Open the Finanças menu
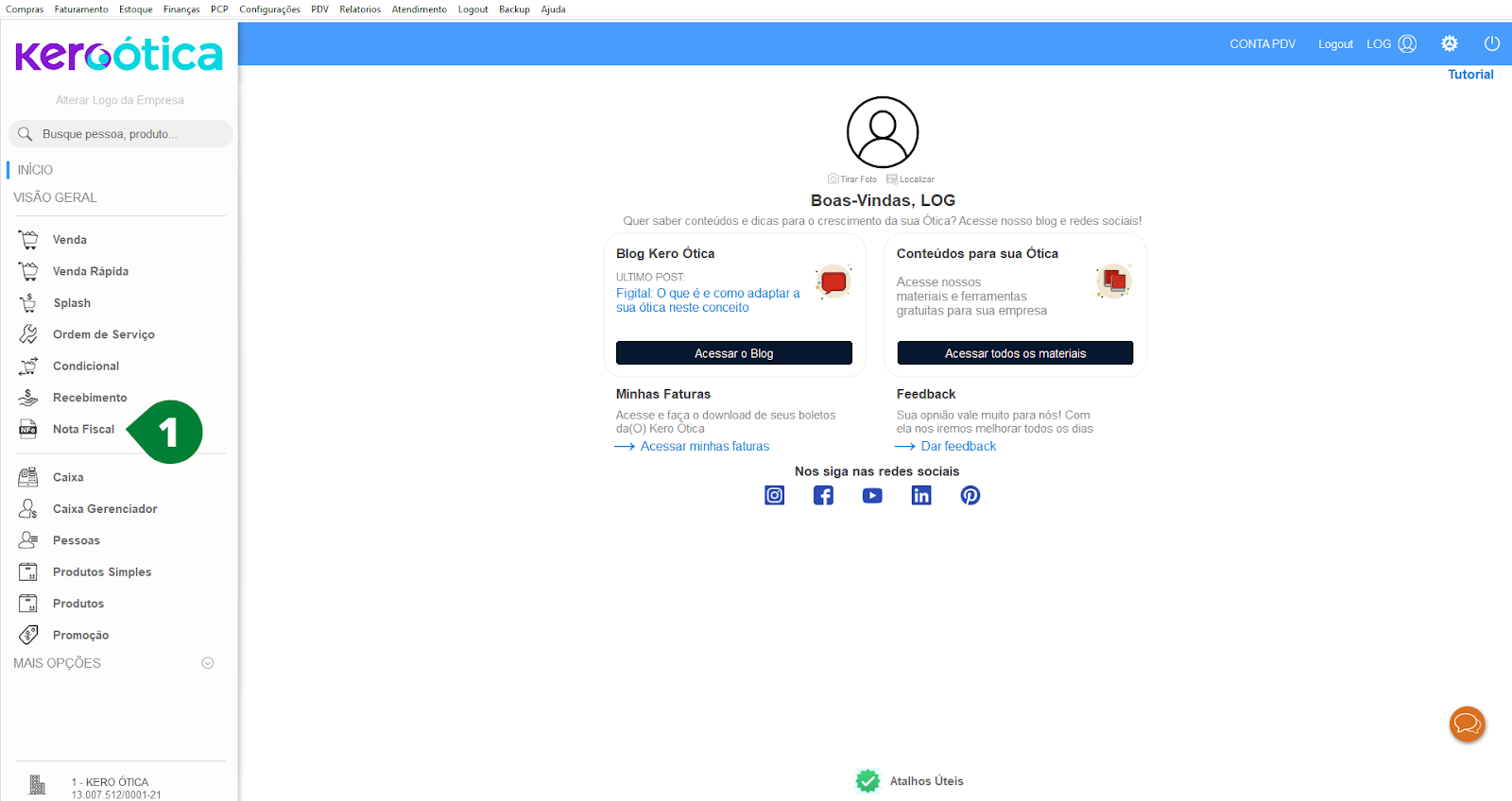 [181, 9]
